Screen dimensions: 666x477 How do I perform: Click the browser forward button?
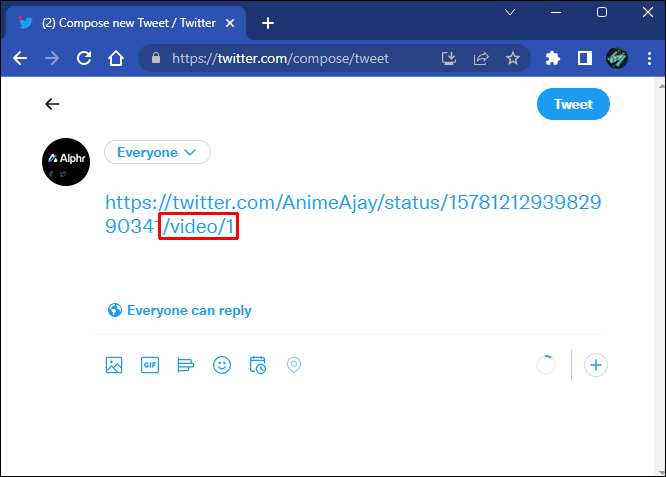click(x=52, y=58)
